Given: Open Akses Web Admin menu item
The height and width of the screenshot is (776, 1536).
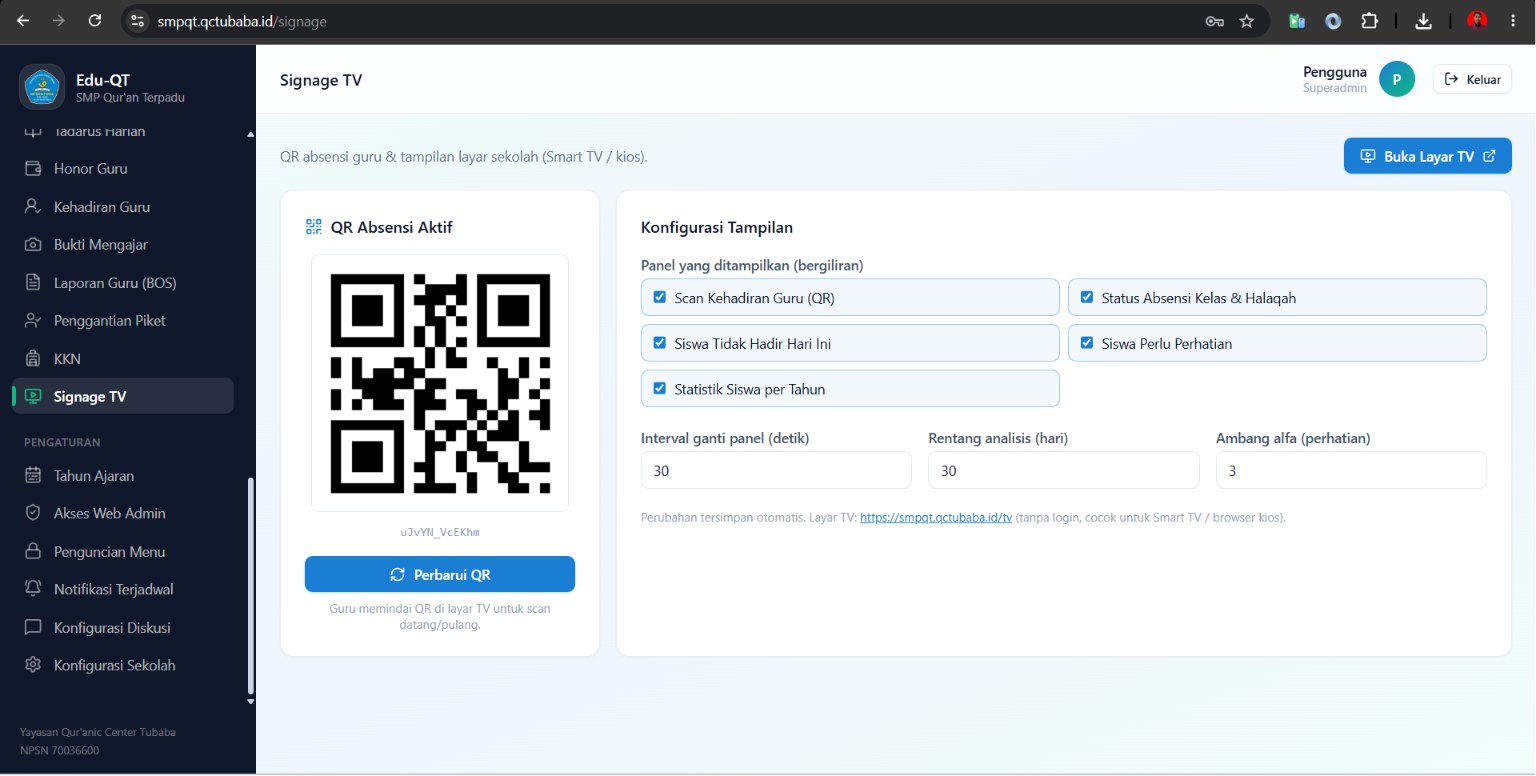Looking at the screenshot, I should [122, 513].
